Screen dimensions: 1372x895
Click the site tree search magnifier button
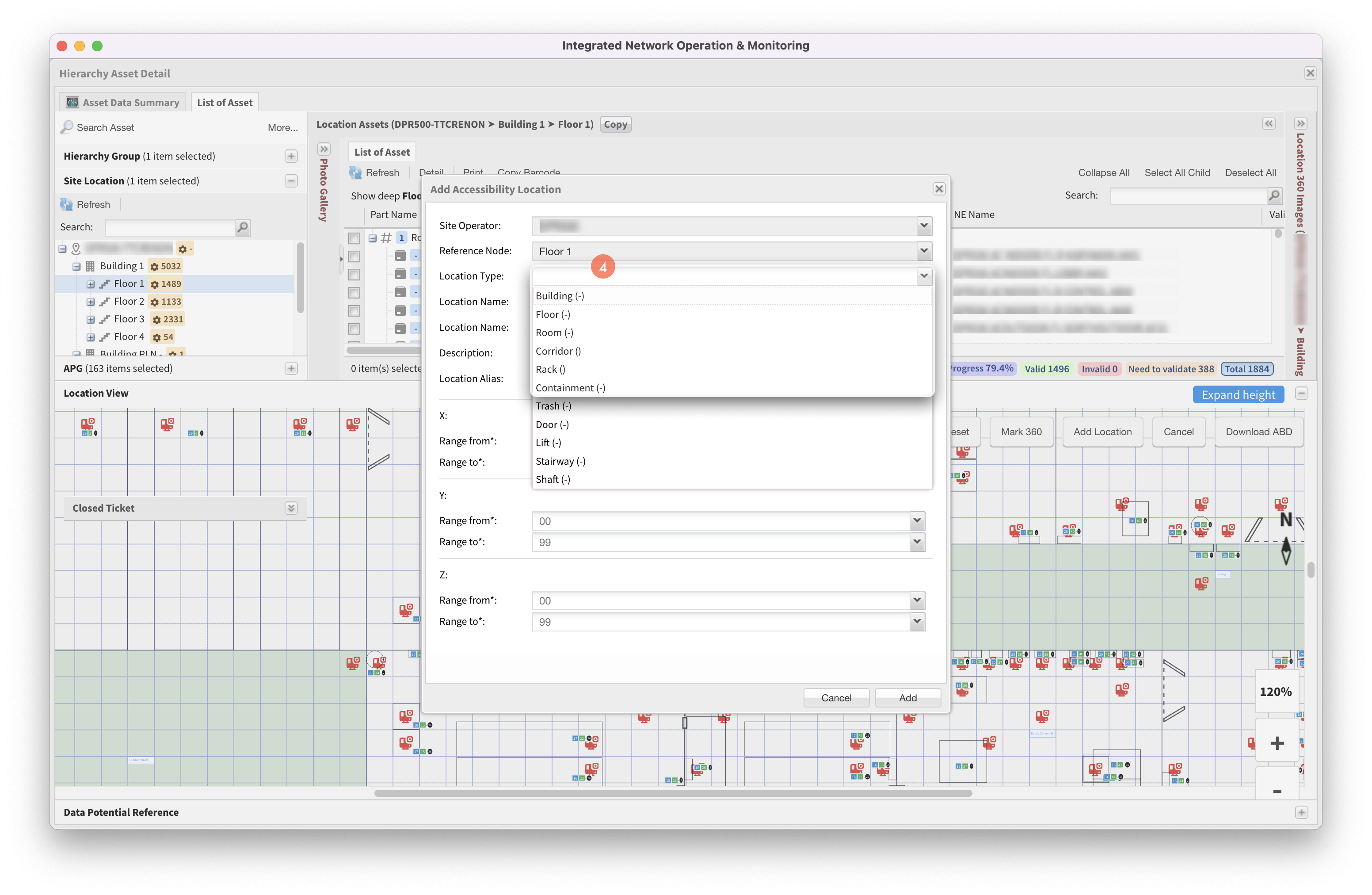(243, 227)
